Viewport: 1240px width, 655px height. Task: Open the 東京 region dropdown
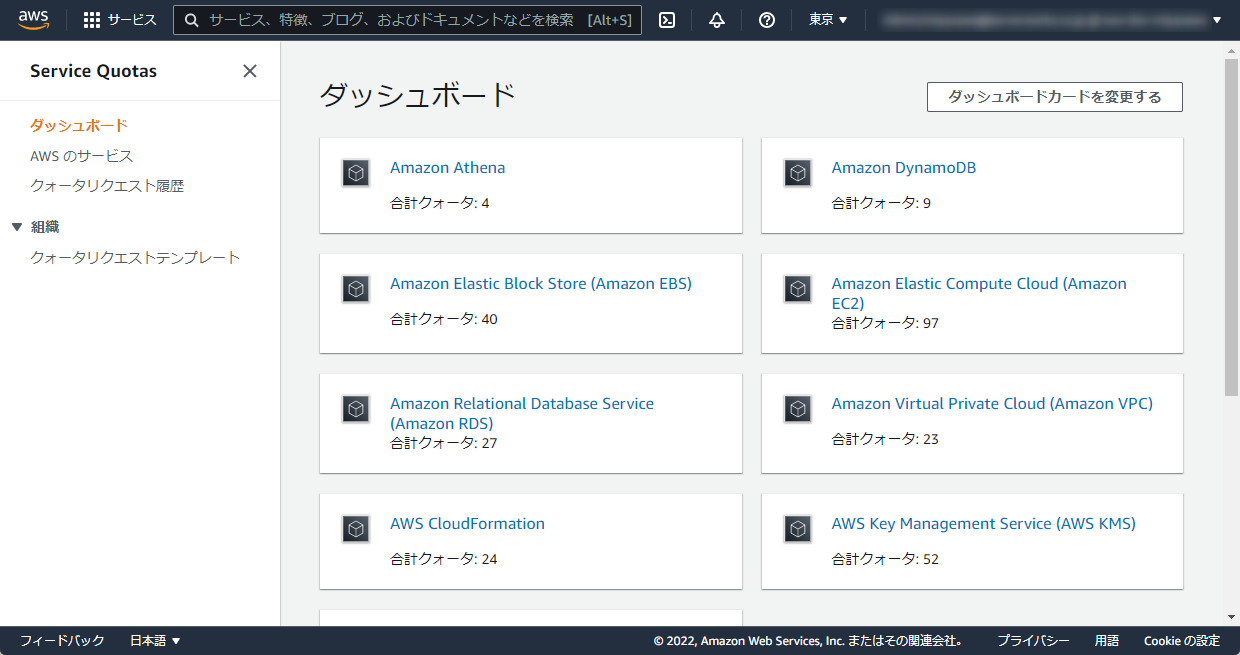coord(828,20)
